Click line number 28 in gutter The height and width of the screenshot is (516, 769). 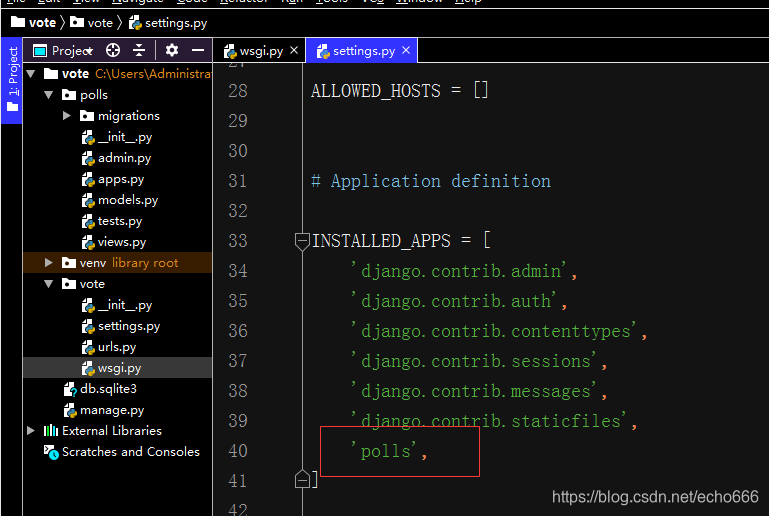pyautogui.click(x=238, y=91)
